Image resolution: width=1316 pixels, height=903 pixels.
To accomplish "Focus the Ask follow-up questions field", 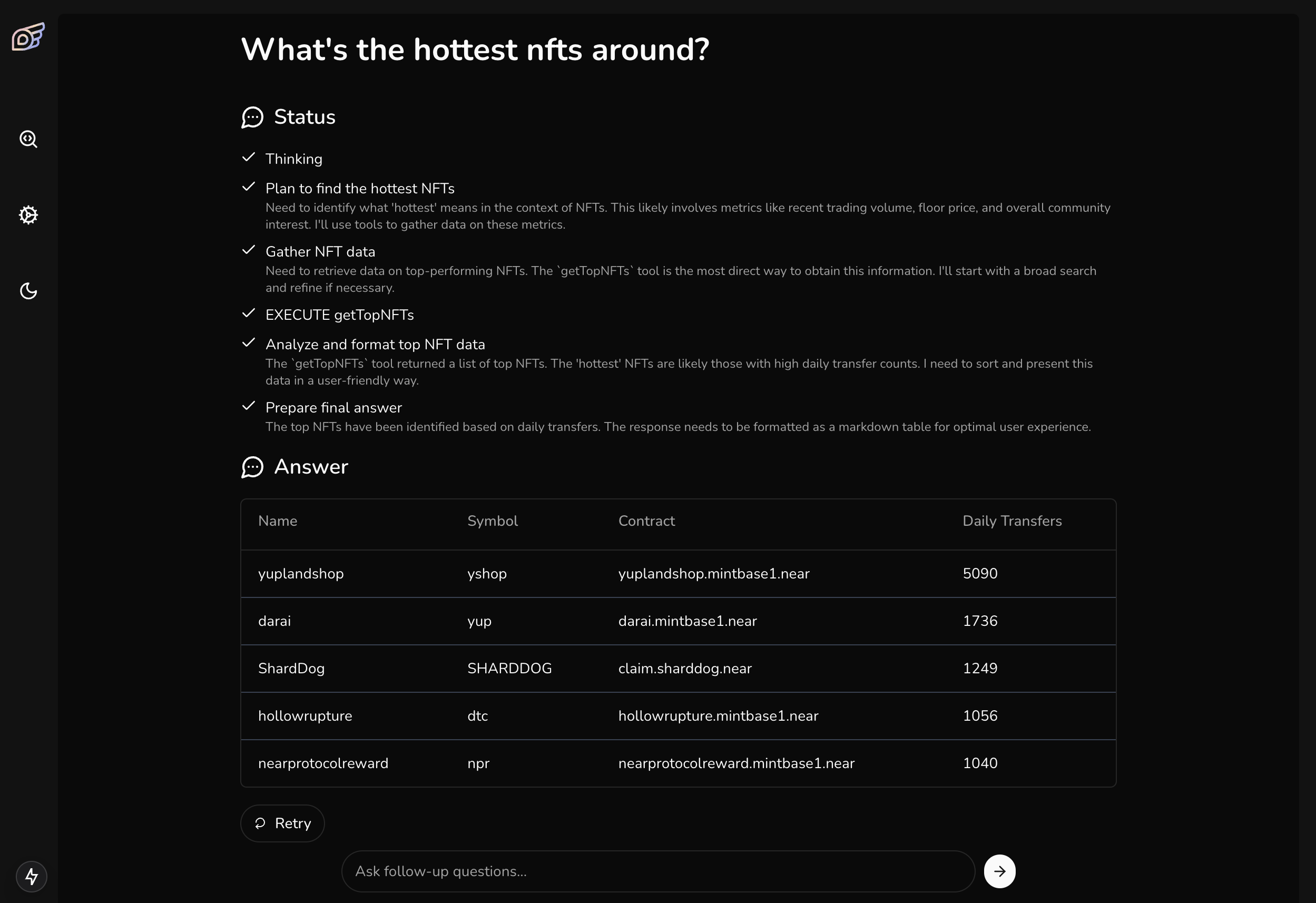I will pos(657,871).
